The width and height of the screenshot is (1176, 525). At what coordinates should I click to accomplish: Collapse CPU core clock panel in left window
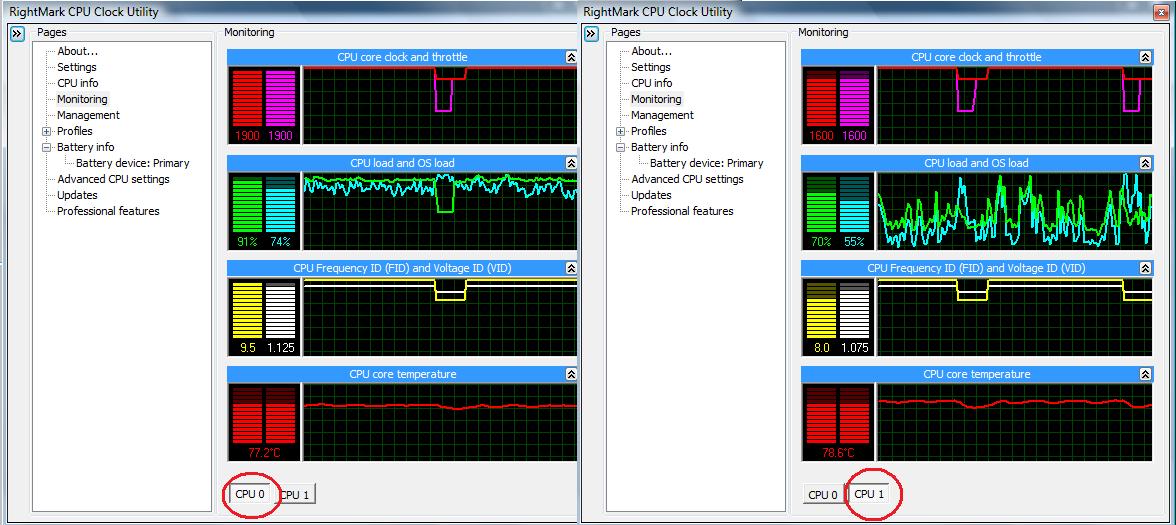571,57
